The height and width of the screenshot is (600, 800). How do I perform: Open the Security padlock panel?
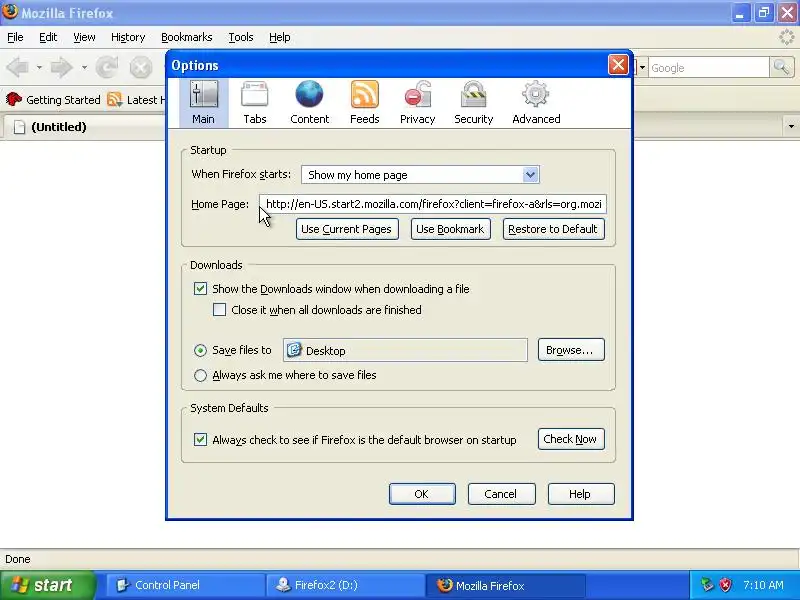click(473, 103)
